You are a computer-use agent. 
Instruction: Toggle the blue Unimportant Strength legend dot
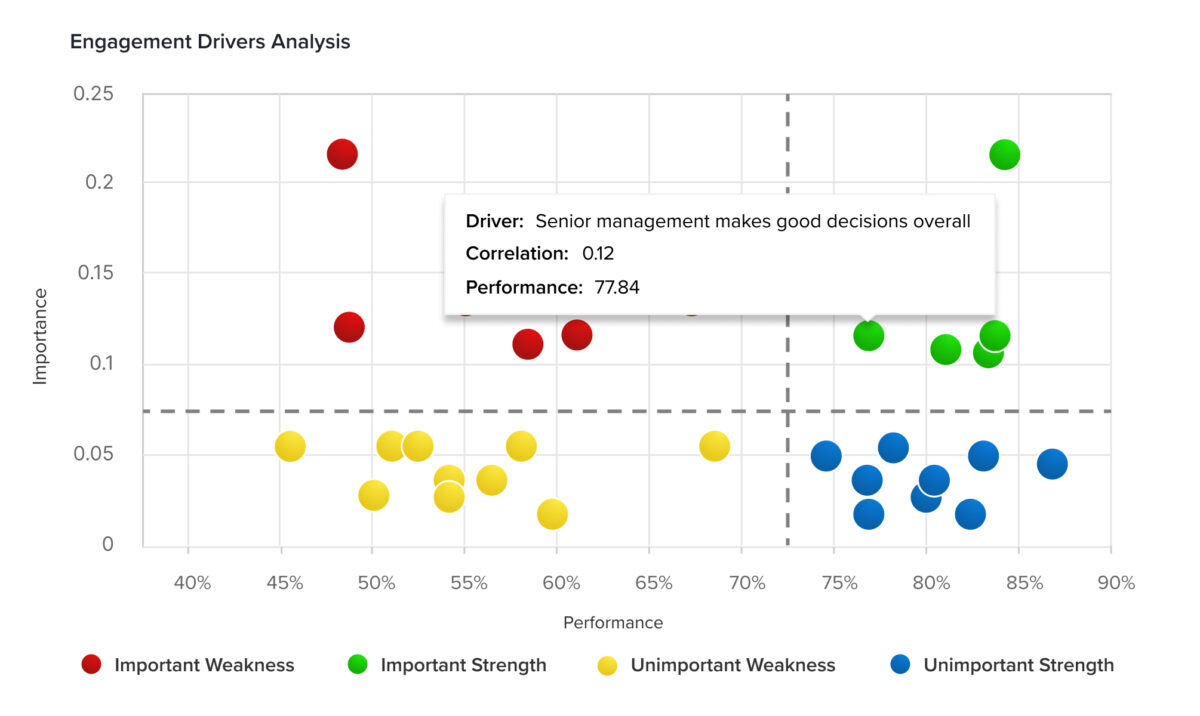point(900,665)
